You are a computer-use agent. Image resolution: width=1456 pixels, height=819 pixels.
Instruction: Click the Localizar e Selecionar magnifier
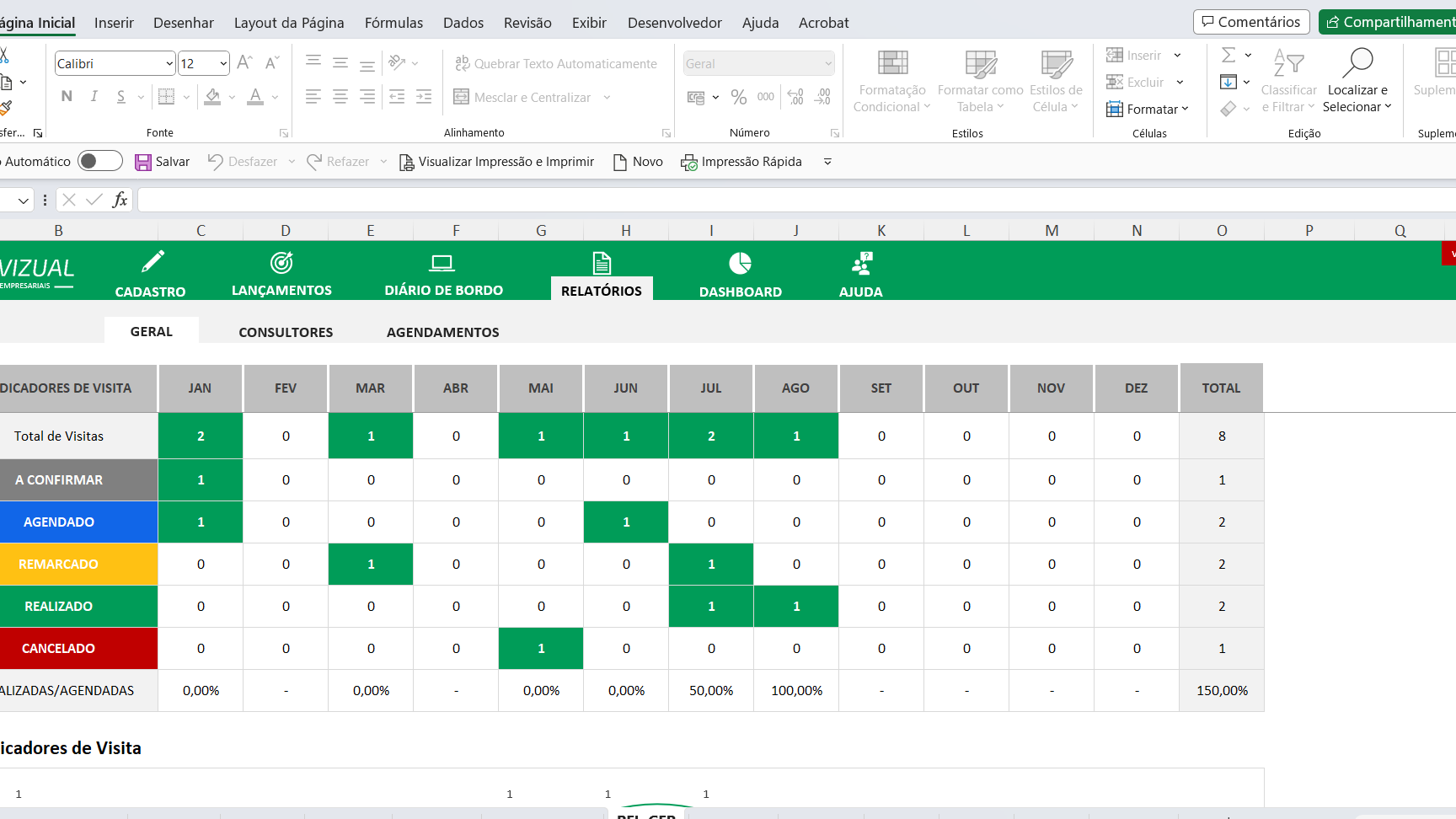[1357, 62]
